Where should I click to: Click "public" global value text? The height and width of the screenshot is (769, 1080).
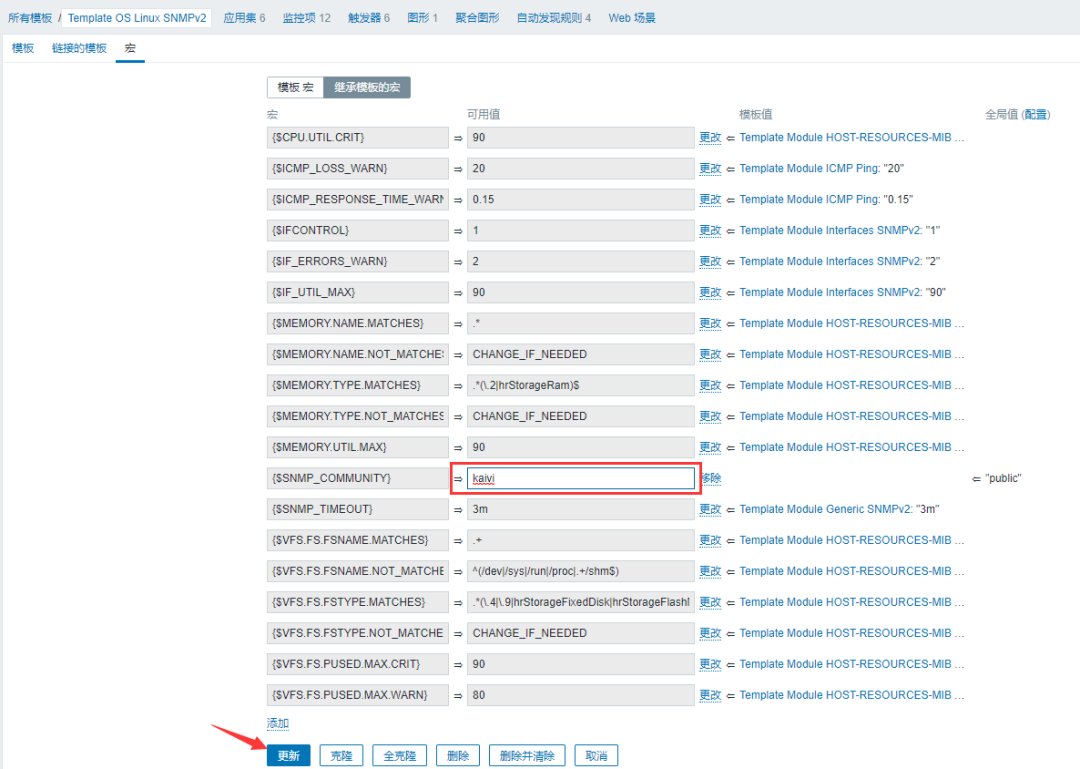pos(1003,478)
